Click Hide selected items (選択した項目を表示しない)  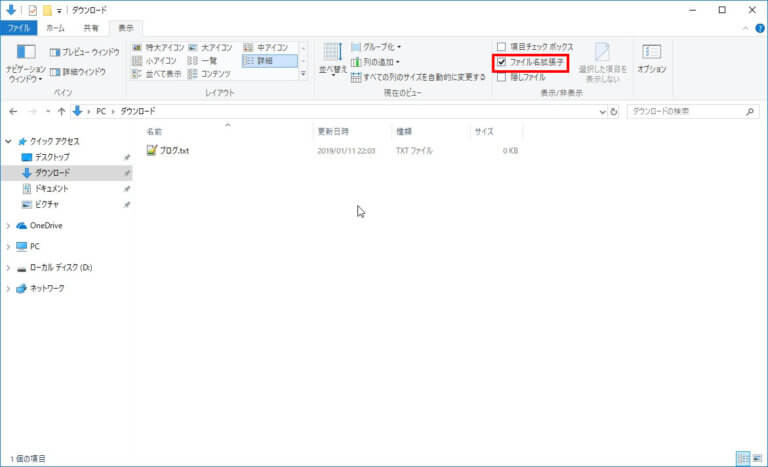(602, 63)
